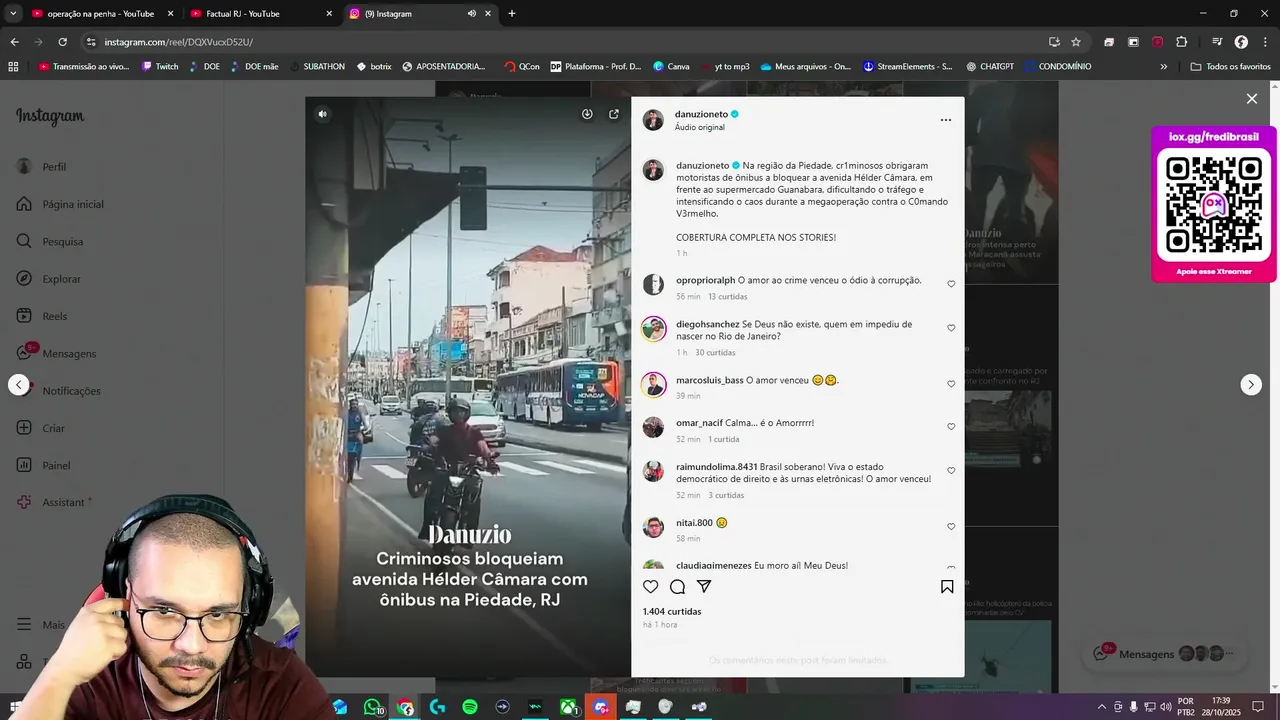
Task: Mute the Instagram tab audio icon
Action: pyautogui.click(x=471, y=14)
